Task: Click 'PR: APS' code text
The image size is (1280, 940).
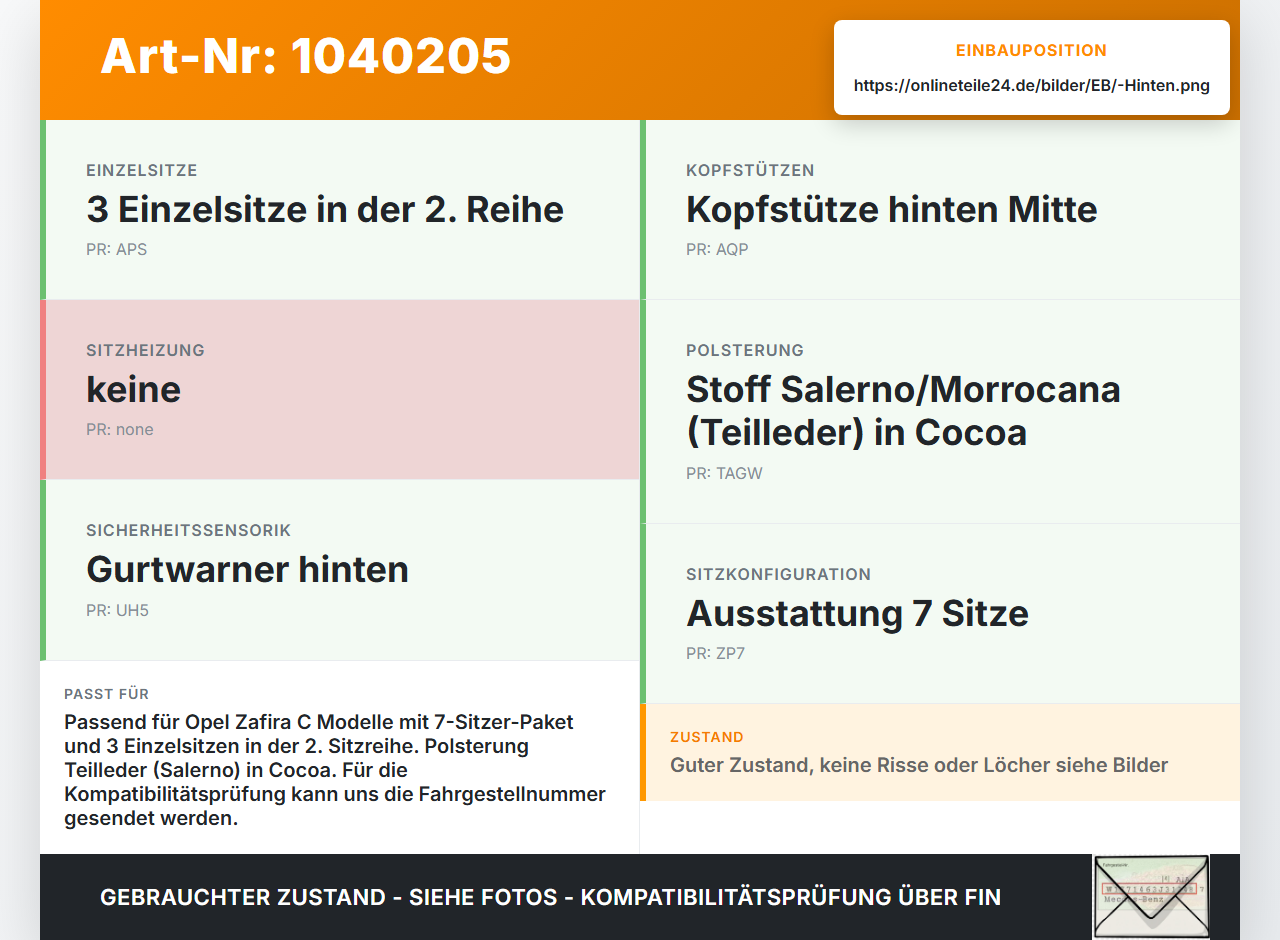Action: pos(116,249)
